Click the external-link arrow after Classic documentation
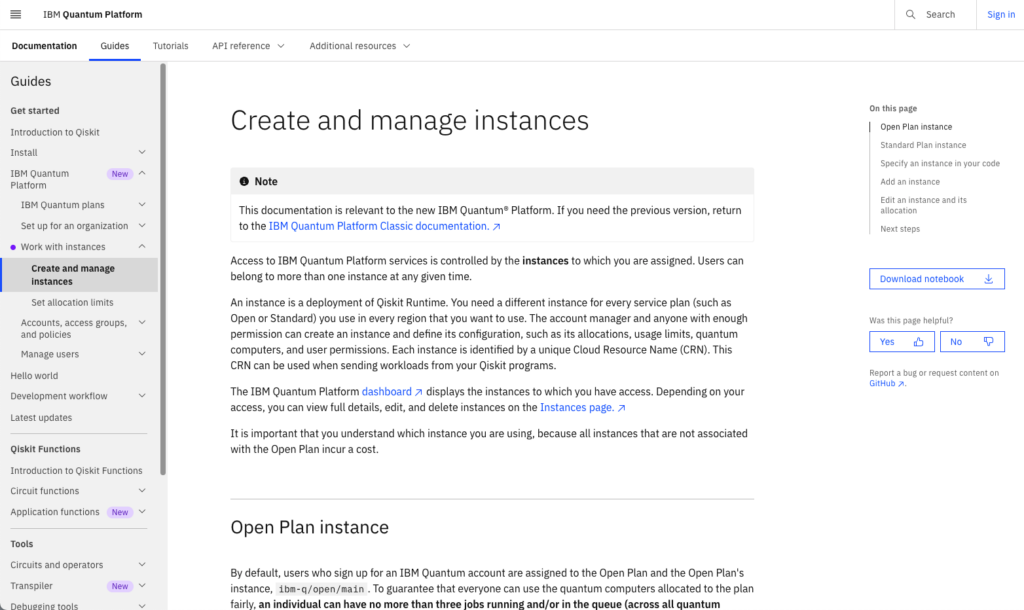 [x=496, y=227]
